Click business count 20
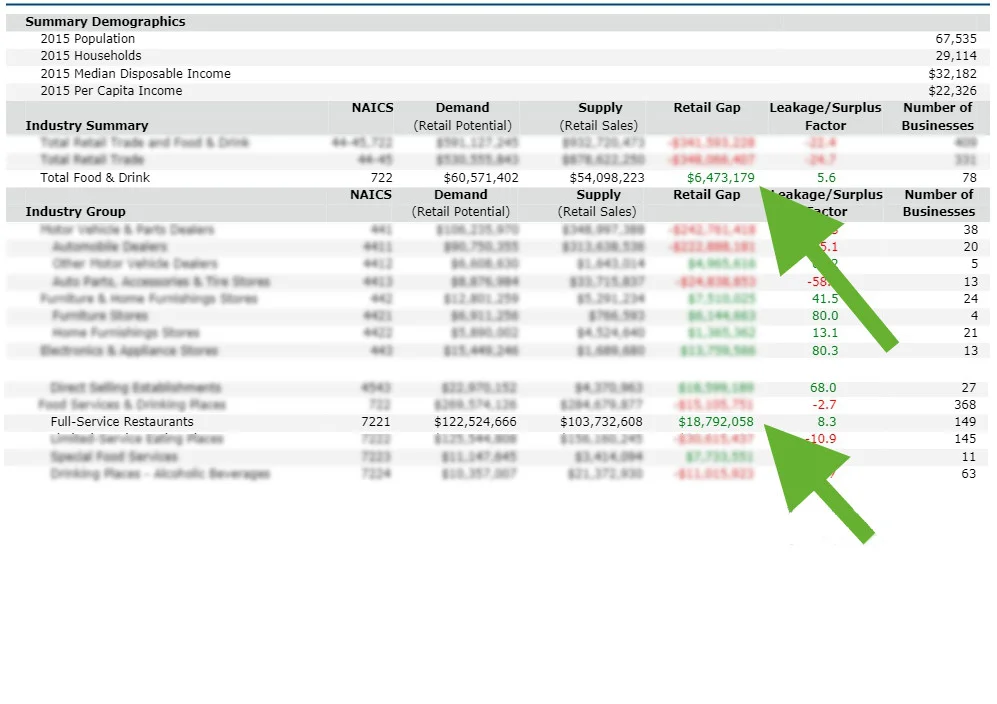 [970, 247]
